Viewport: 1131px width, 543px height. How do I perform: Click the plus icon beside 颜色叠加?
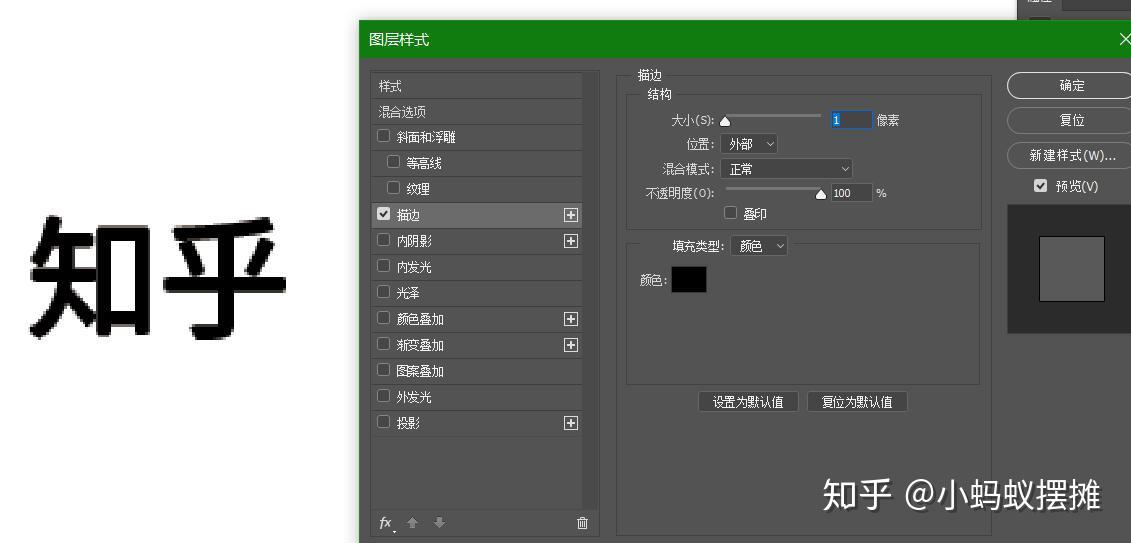[x=571, y=319]
